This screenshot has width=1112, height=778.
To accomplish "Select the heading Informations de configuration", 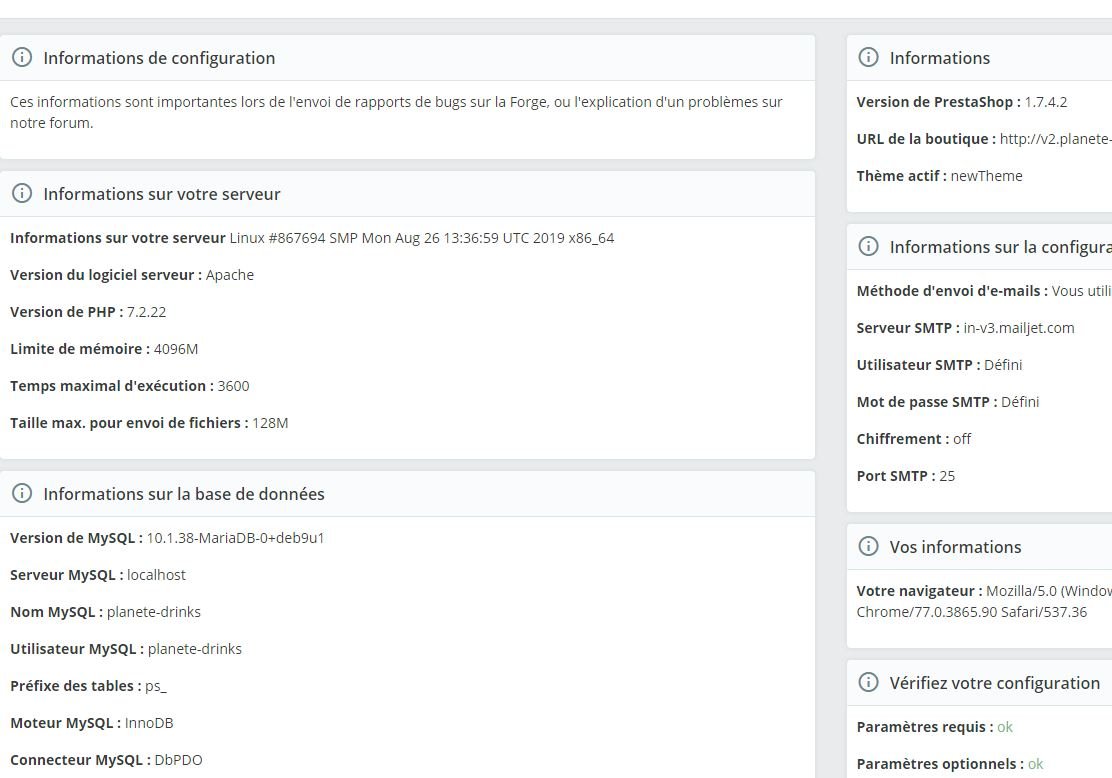I will [159, 58].
